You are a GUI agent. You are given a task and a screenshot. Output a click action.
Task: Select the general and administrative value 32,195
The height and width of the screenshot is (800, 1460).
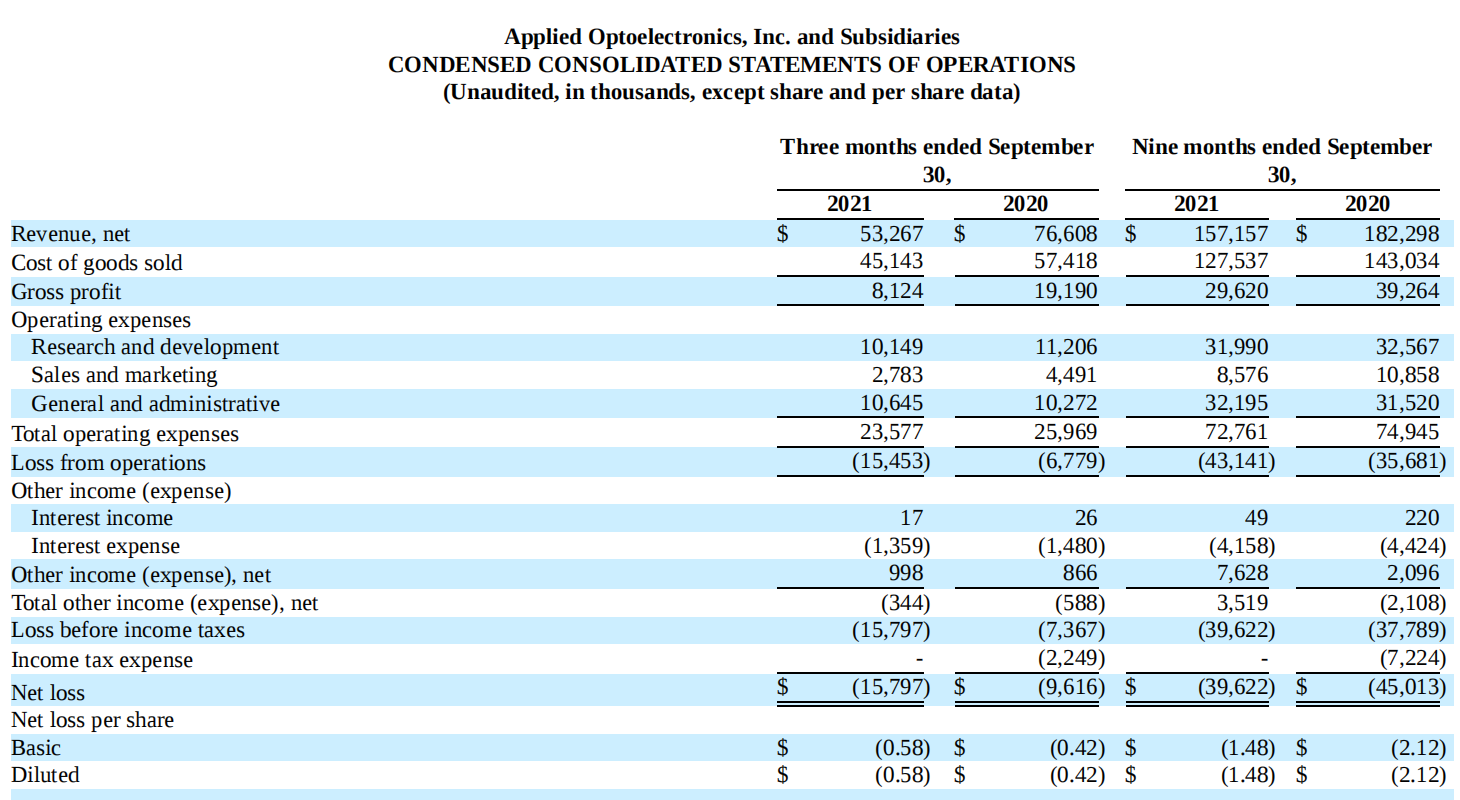(x=1236, y=403)
